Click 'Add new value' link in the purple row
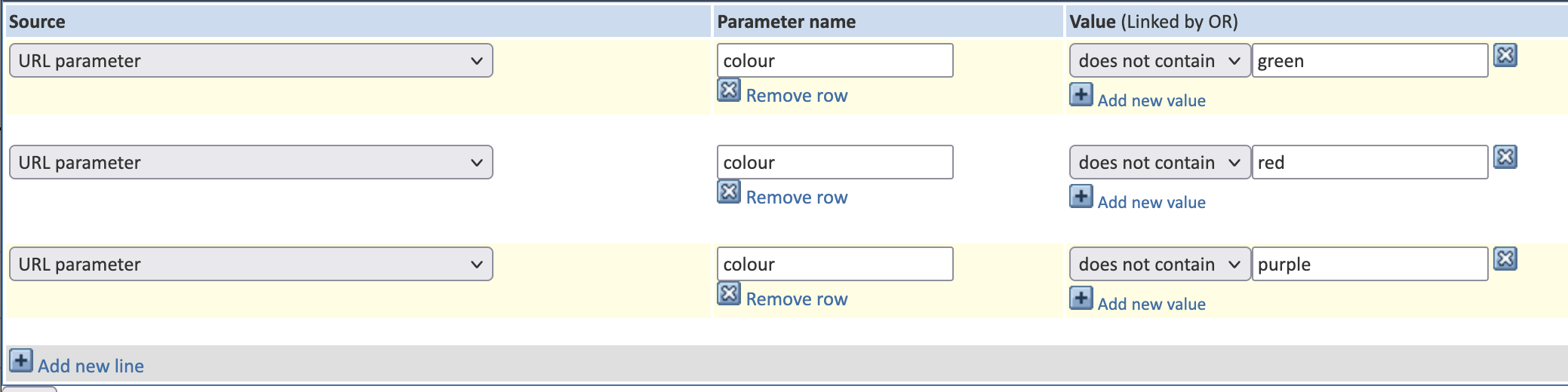The image size is (1568, 392). click(x=1151, y=304)
